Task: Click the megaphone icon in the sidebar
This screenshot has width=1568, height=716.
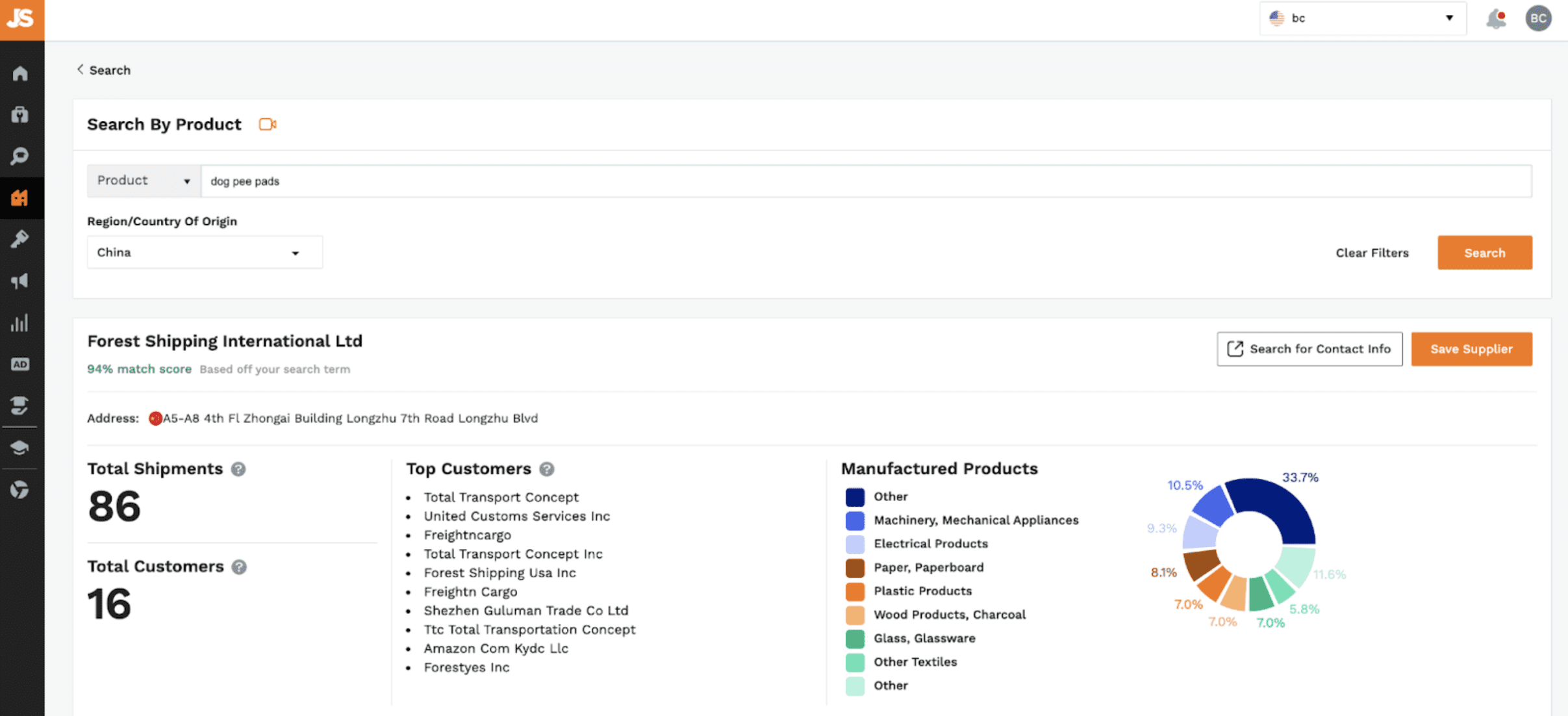Action: coord(20,281)
